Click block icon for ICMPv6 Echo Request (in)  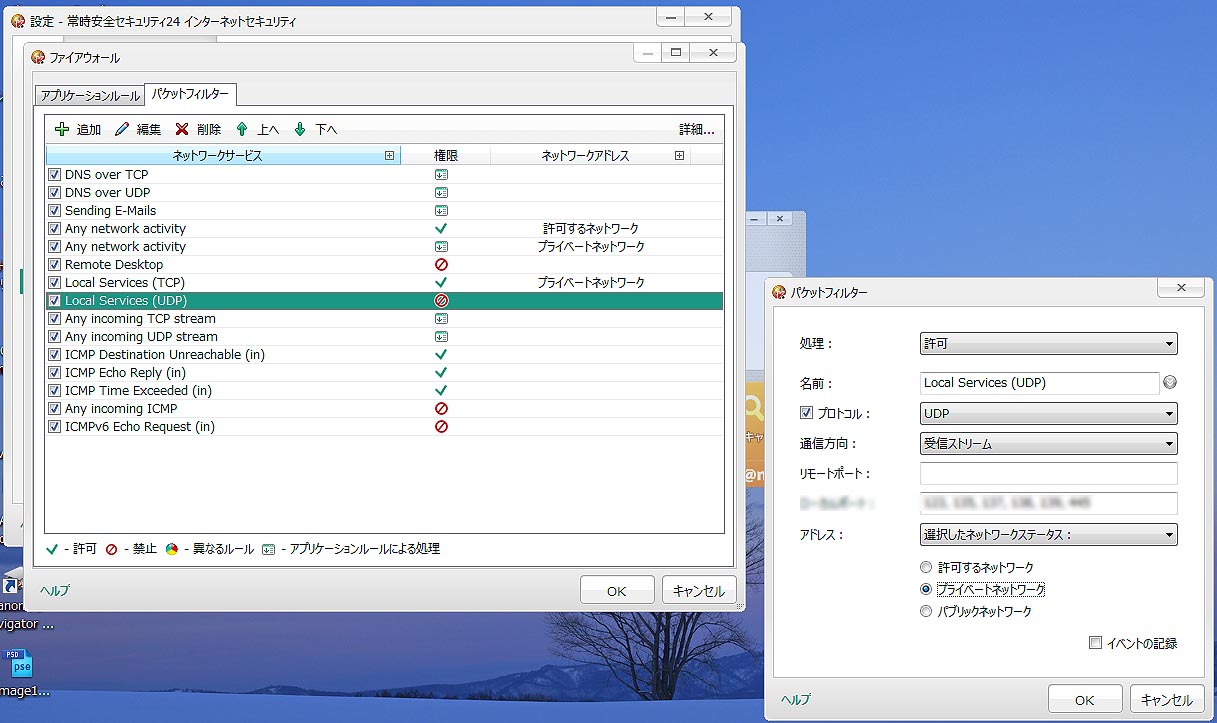point(441,427)
